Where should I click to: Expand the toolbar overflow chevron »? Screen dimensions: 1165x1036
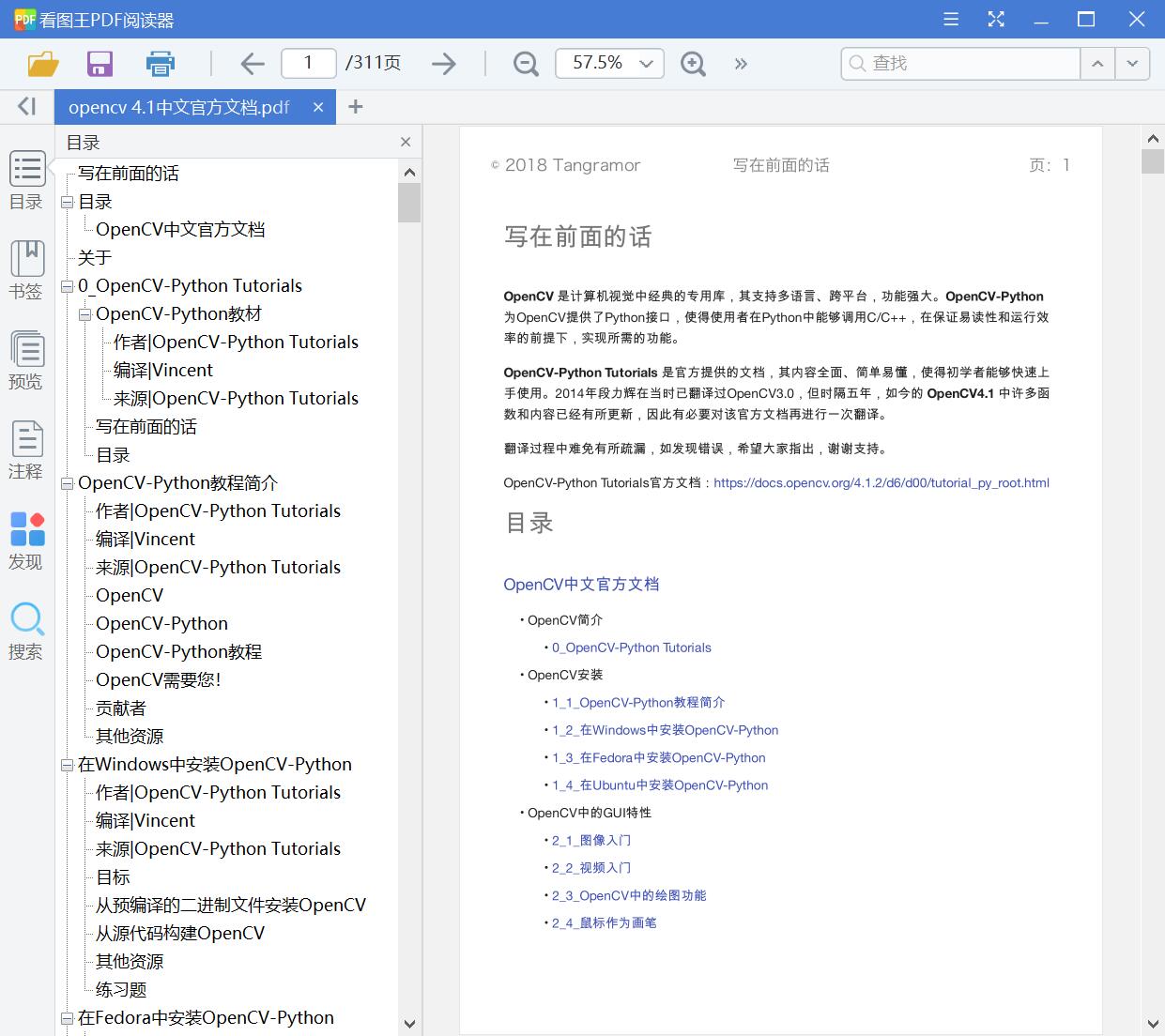(741, 63)
